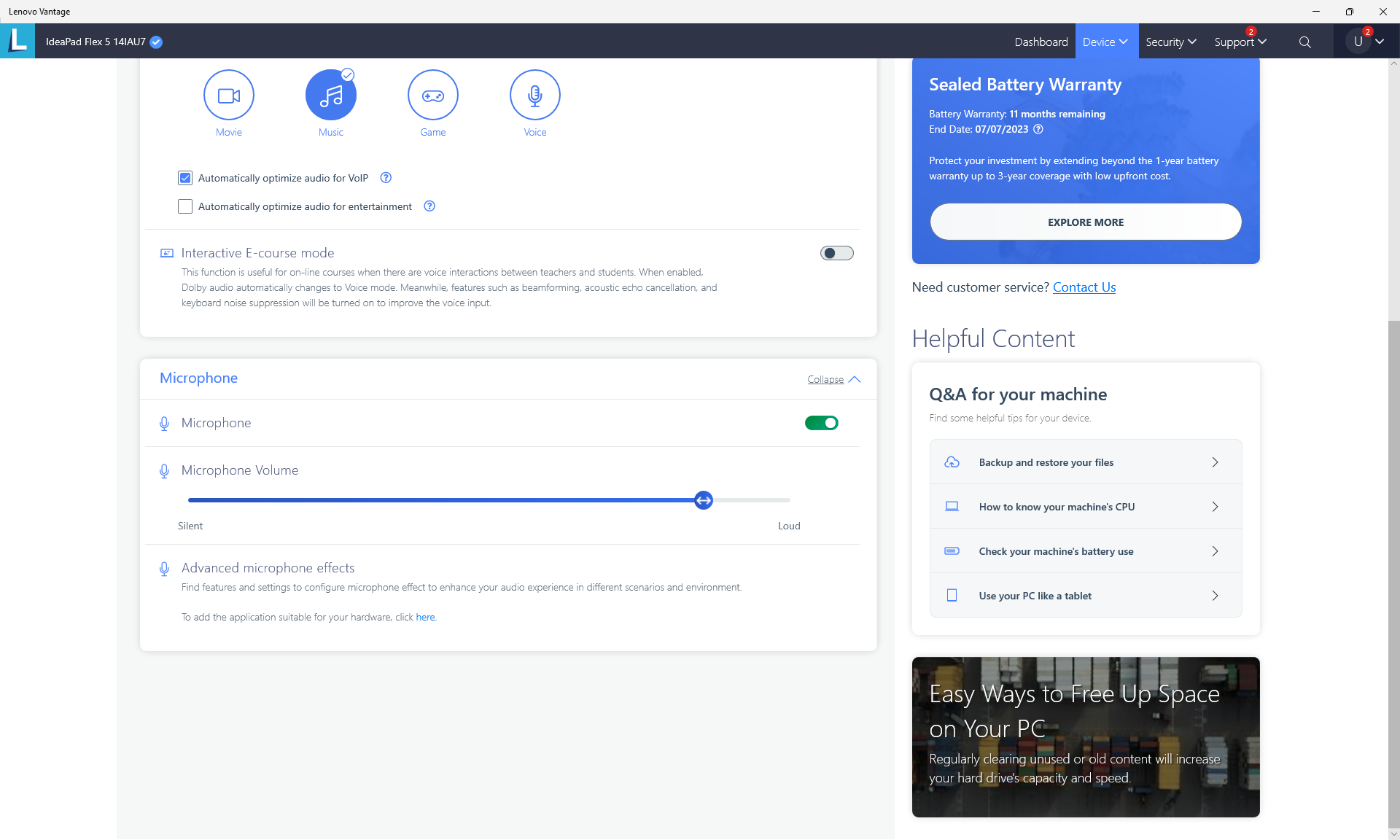Click the Lenovo Vantage L logo
1400x840 pixels.
[17, 41]
